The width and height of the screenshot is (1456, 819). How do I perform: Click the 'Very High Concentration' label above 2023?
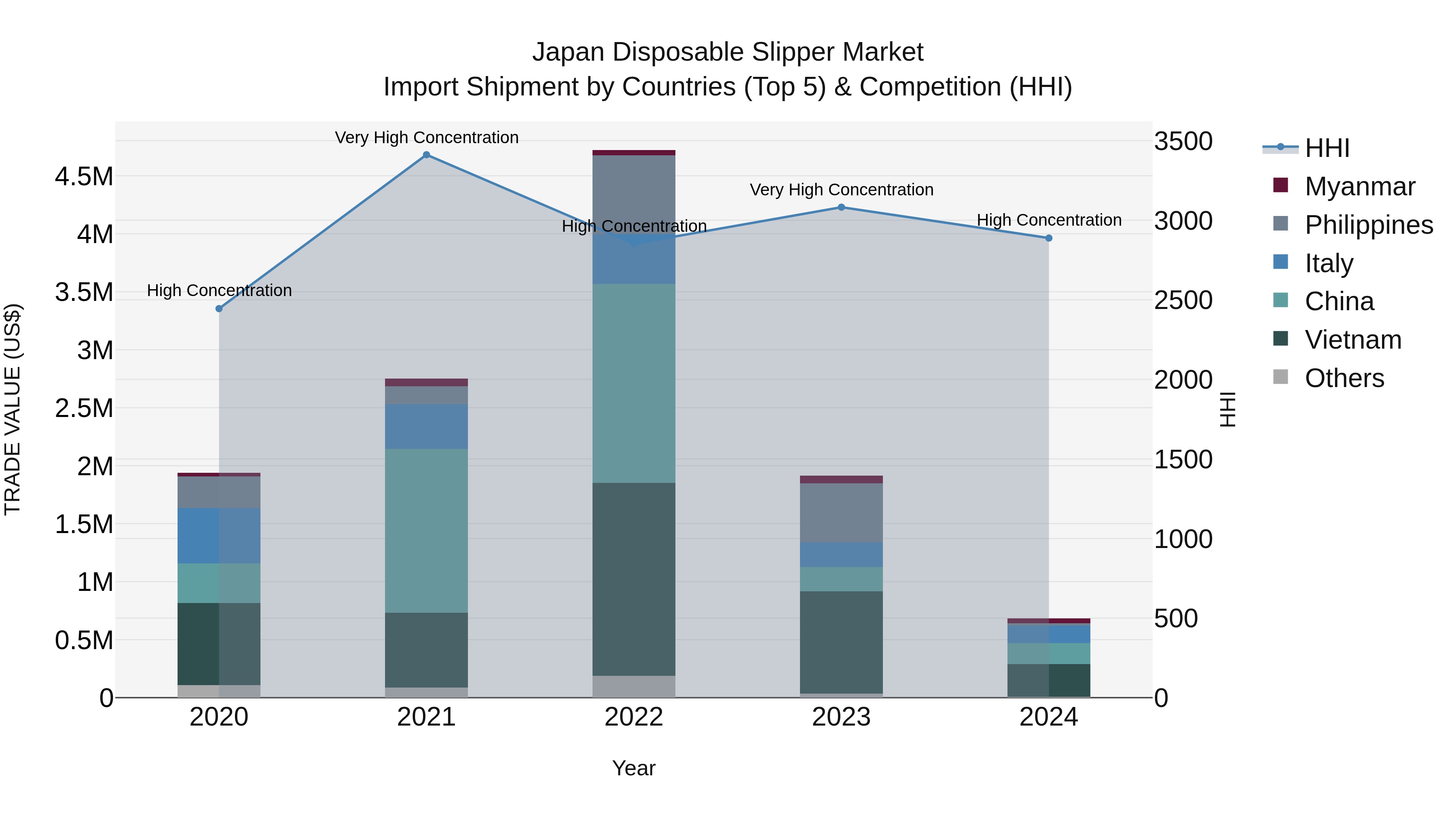pyautogui.click(x=842, y=190)
